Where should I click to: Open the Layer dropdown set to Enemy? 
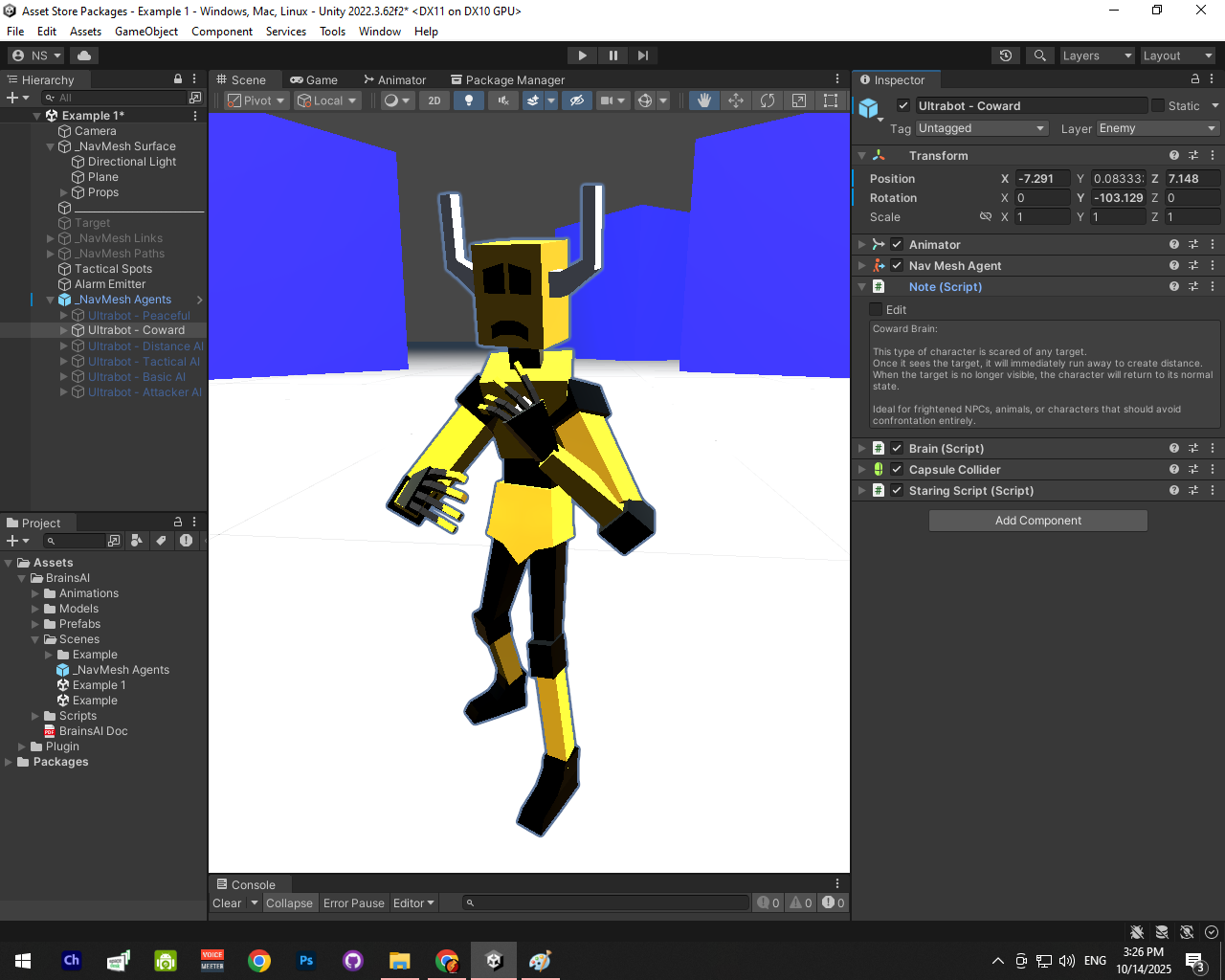point(1157,128)
